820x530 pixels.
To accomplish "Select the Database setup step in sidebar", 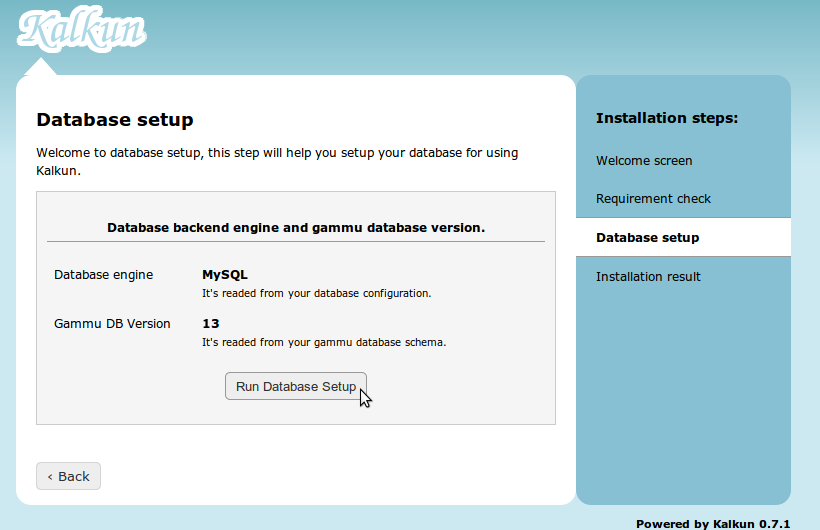I will pyautogui.click(x=684, y=238).
